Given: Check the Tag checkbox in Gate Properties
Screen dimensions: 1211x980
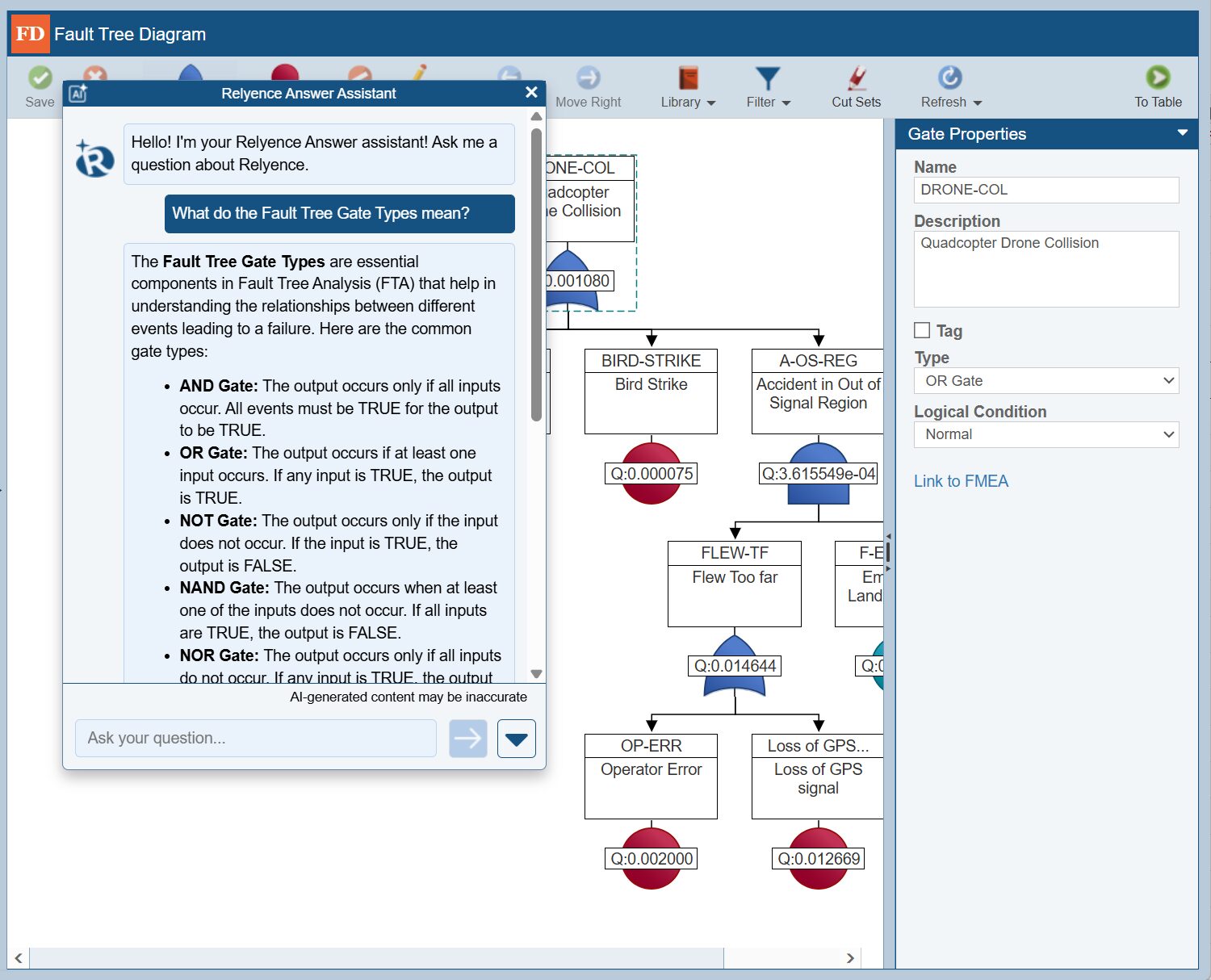Looking at the screenshot, I should 921,329.
